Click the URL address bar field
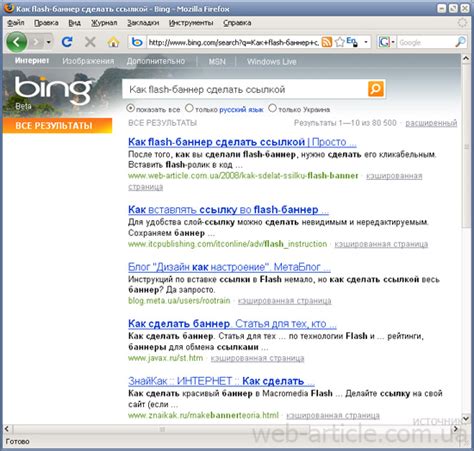Image resolution: width=474 pixels, height=451 pixels. coord(233,42)
